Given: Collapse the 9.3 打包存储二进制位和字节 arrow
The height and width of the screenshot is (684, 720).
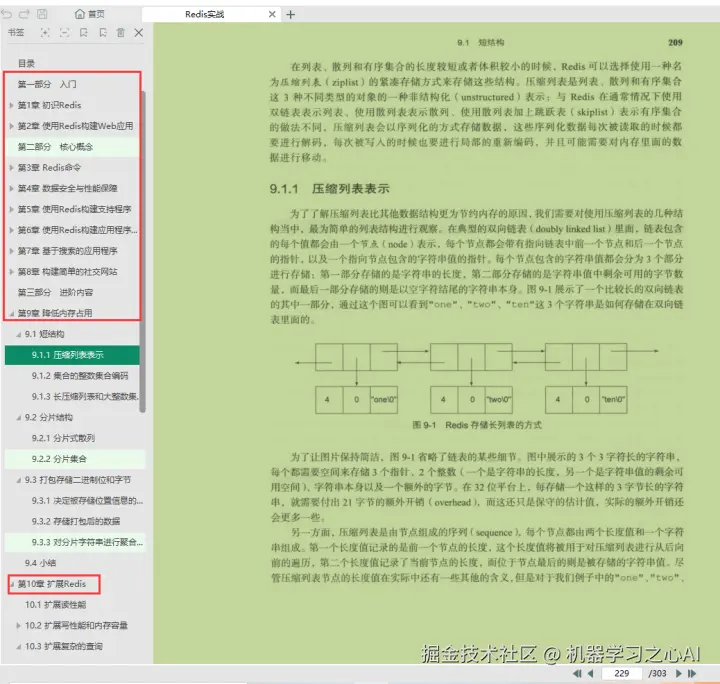Looking at the screenshot, I should pyautogui.click(x=19, y=480).
